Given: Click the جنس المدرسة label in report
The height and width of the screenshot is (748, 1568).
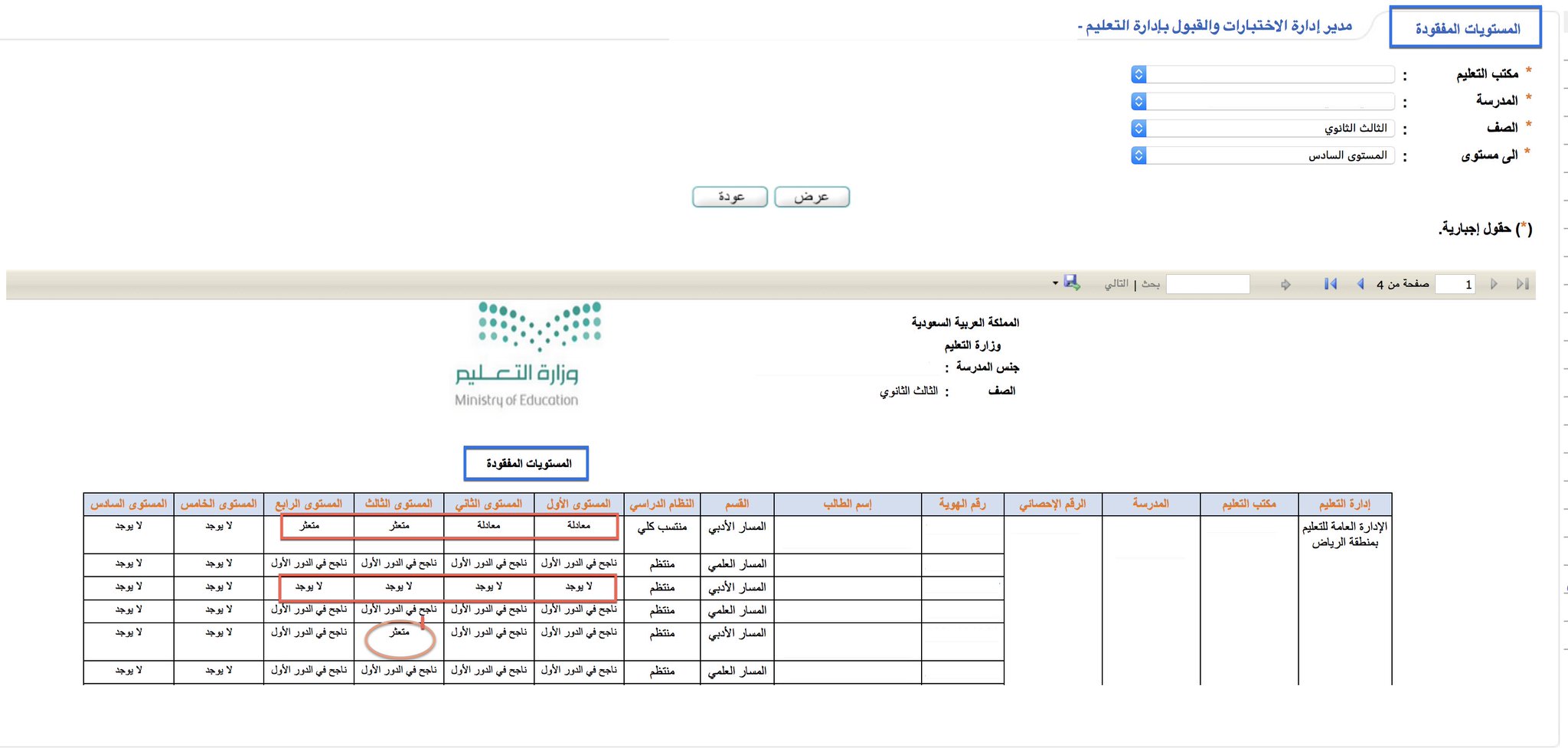Looking at the screenshot, I should 988,367.
